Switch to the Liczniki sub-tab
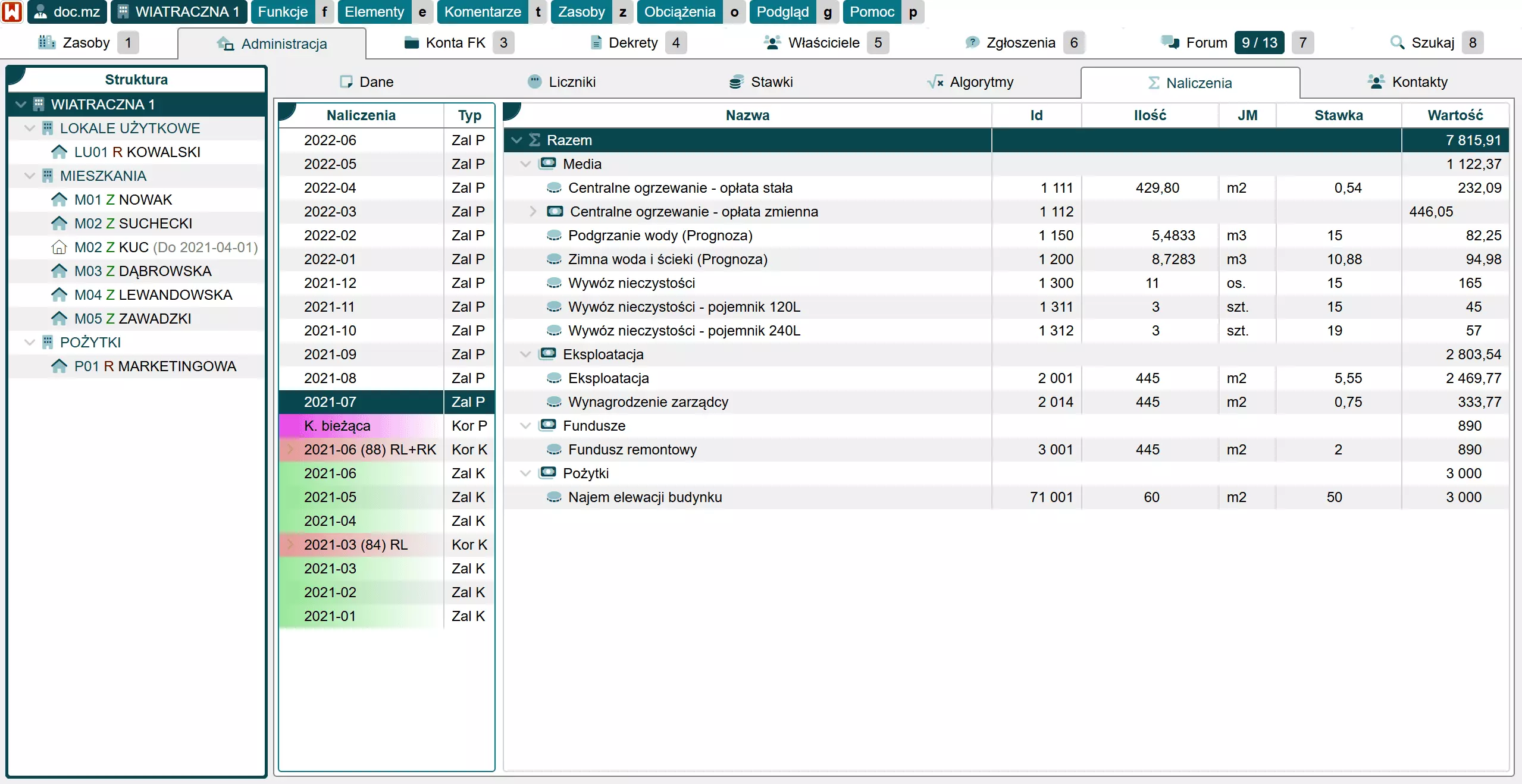The height and width of the screenshot is (784, 1522). 562,82
